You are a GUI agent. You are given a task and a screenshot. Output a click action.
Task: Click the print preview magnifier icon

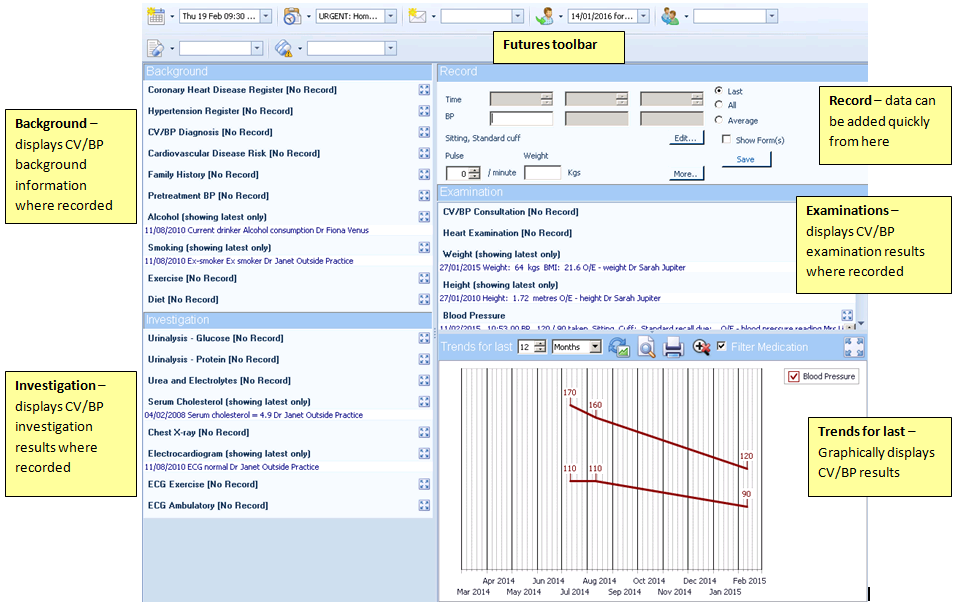646,347
